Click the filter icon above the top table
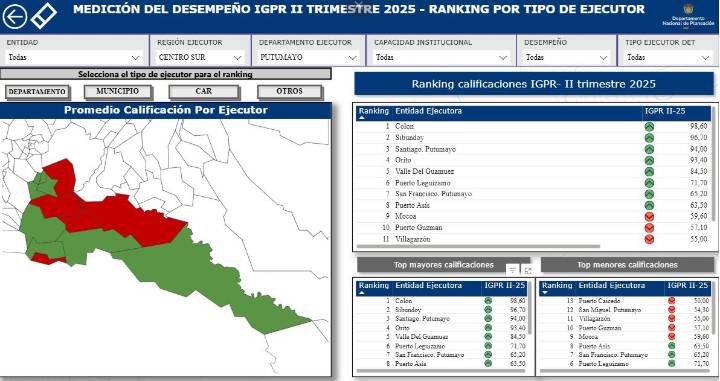The width and height of the screenshot is (720, 381). click(512, 270)
